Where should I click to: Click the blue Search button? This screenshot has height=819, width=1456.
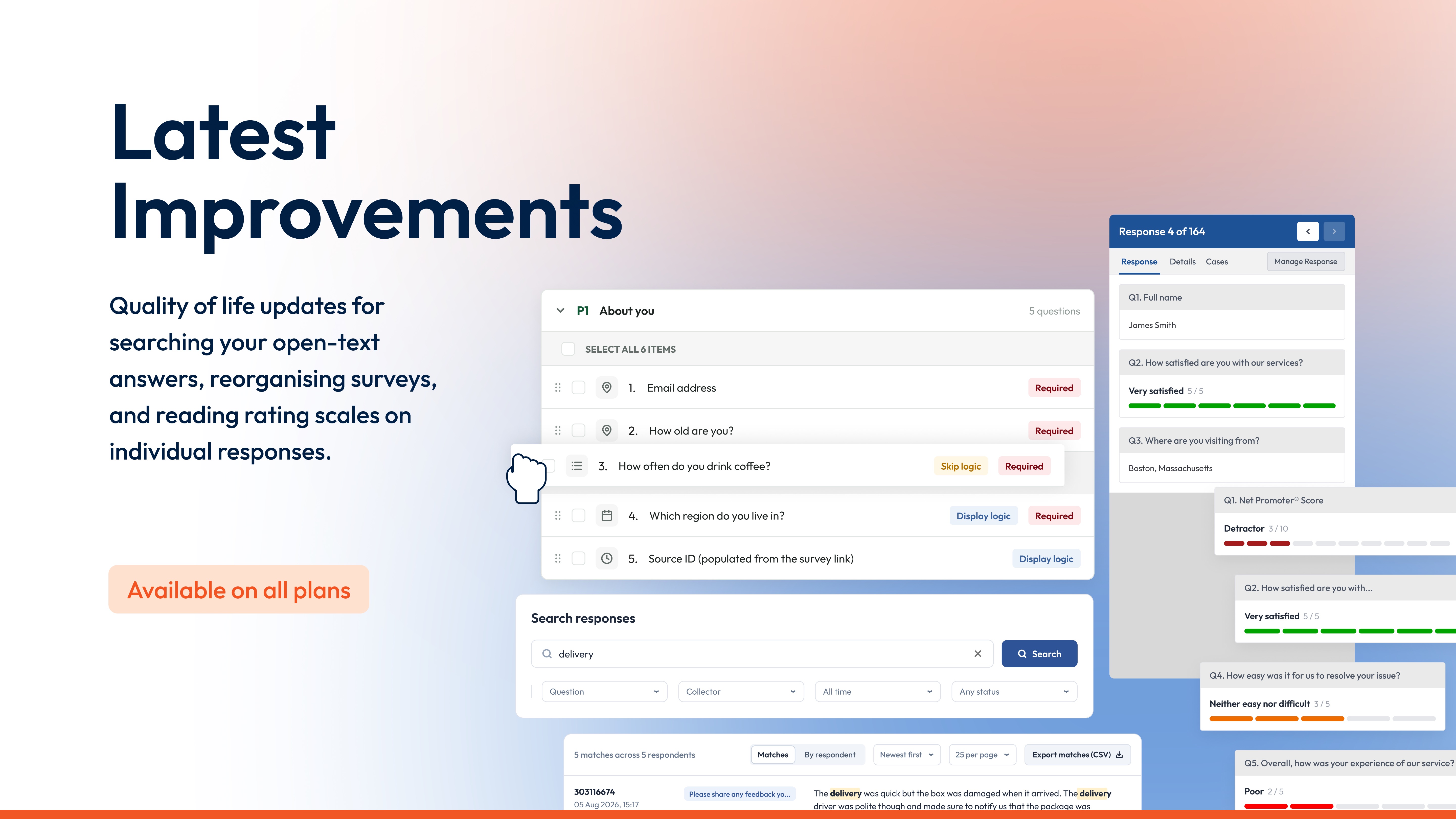pos(1039,654)
